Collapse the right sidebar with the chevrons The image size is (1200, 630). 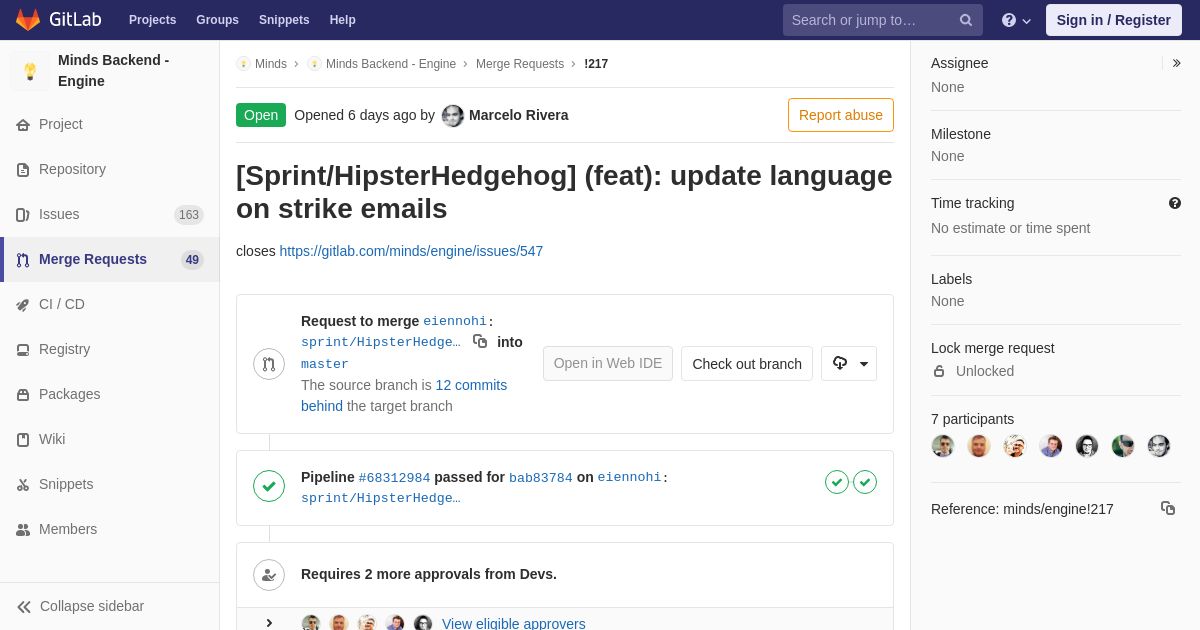pyautogui.click(x=1176, y=63)
